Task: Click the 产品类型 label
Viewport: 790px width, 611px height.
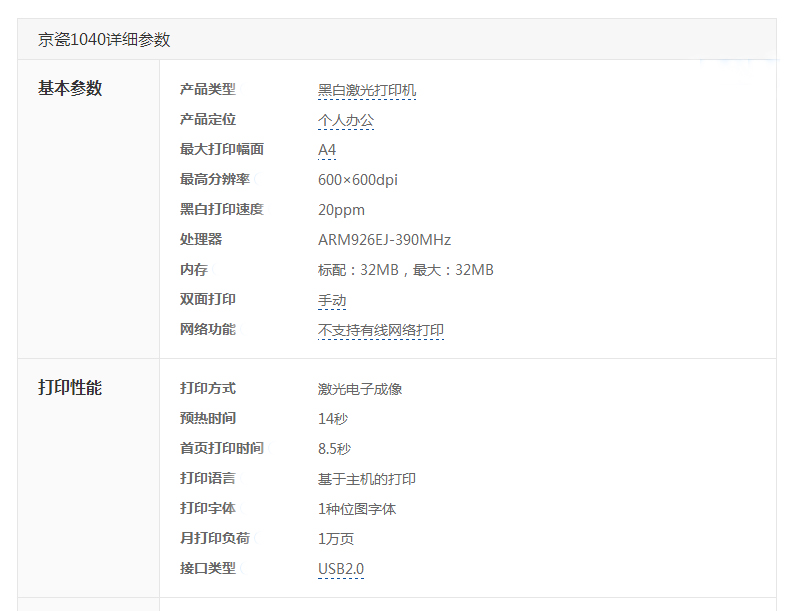Action: tap(208, 90)
